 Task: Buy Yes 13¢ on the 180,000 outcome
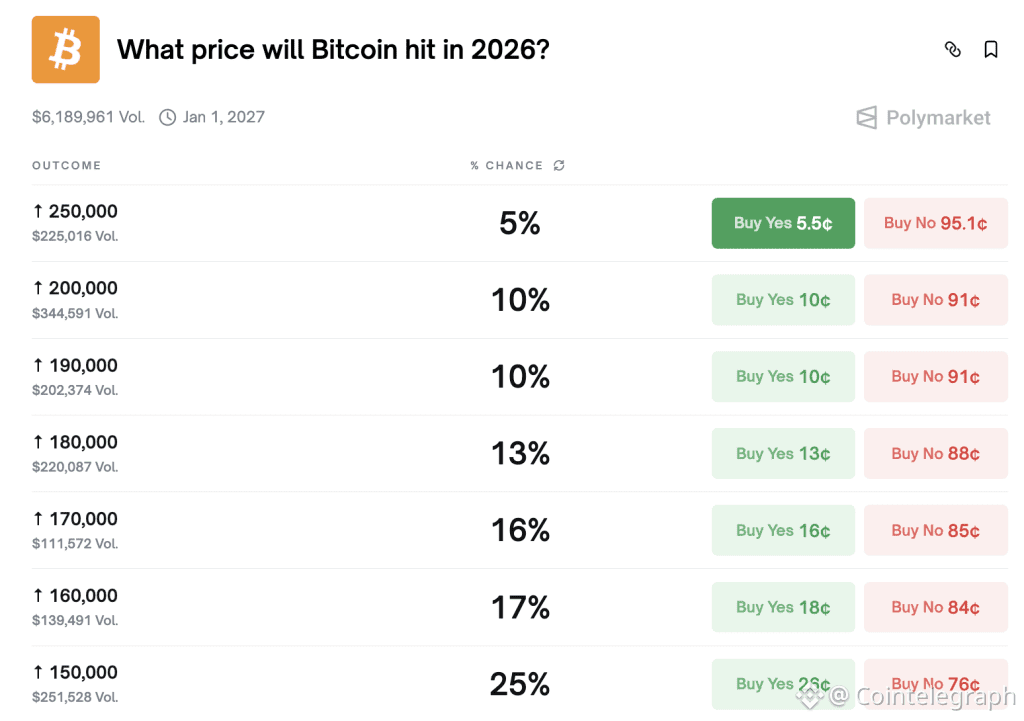click(x=783, y=454)
